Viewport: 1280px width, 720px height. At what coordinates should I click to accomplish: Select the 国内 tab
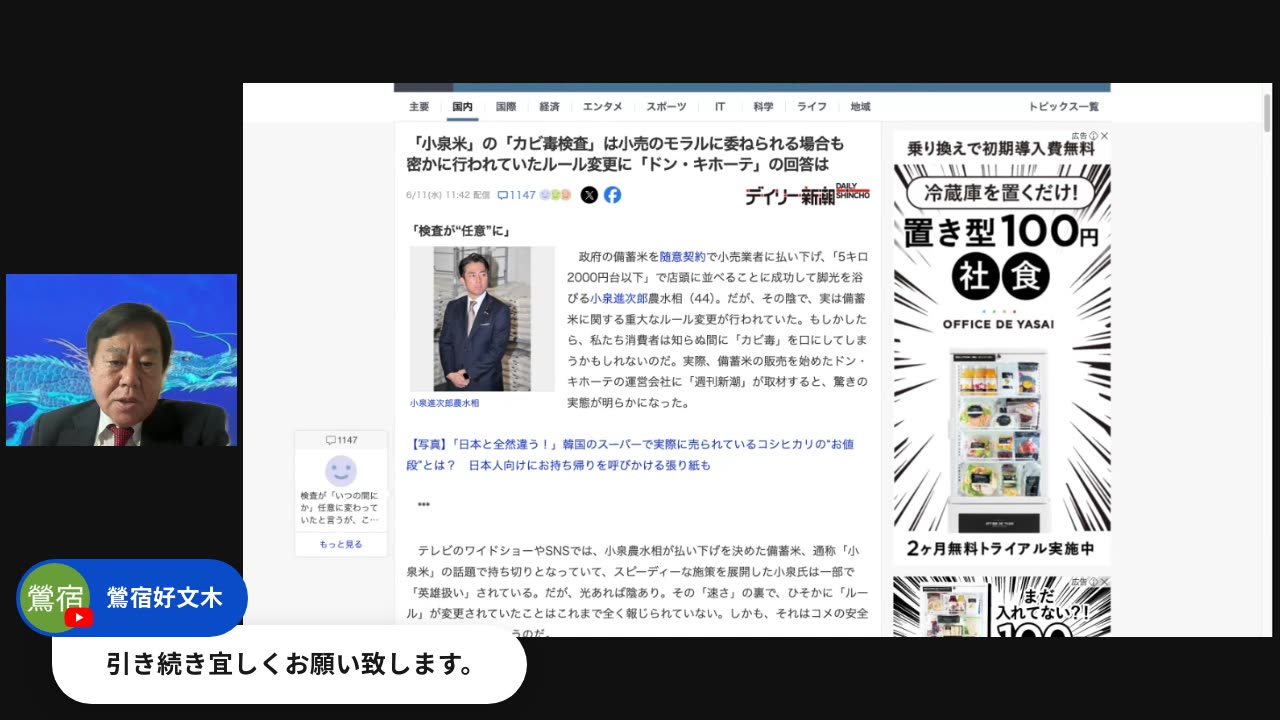pyautogui.click(x=462, y=107)
